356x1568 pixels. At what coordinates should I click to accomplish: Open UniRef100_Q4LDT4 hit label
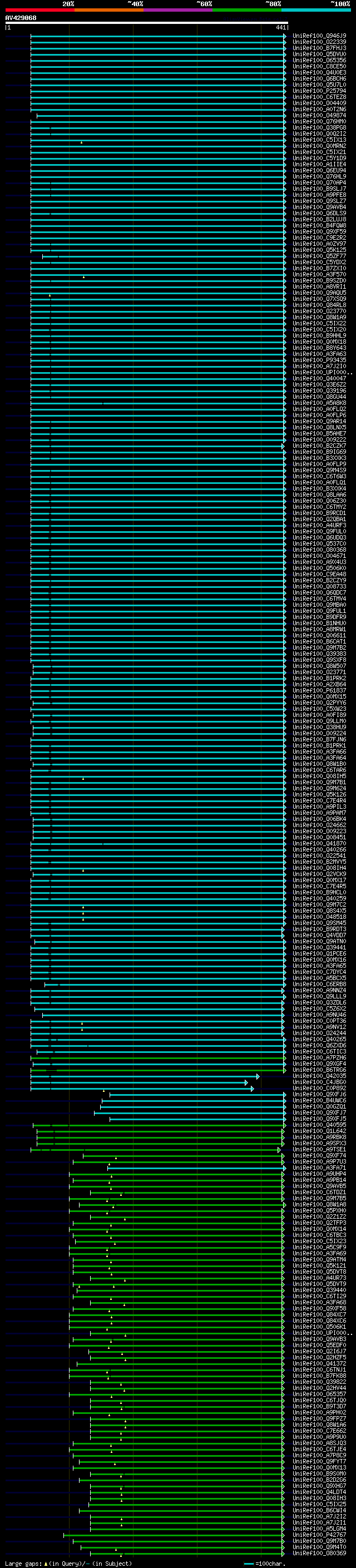[319, 1492]
